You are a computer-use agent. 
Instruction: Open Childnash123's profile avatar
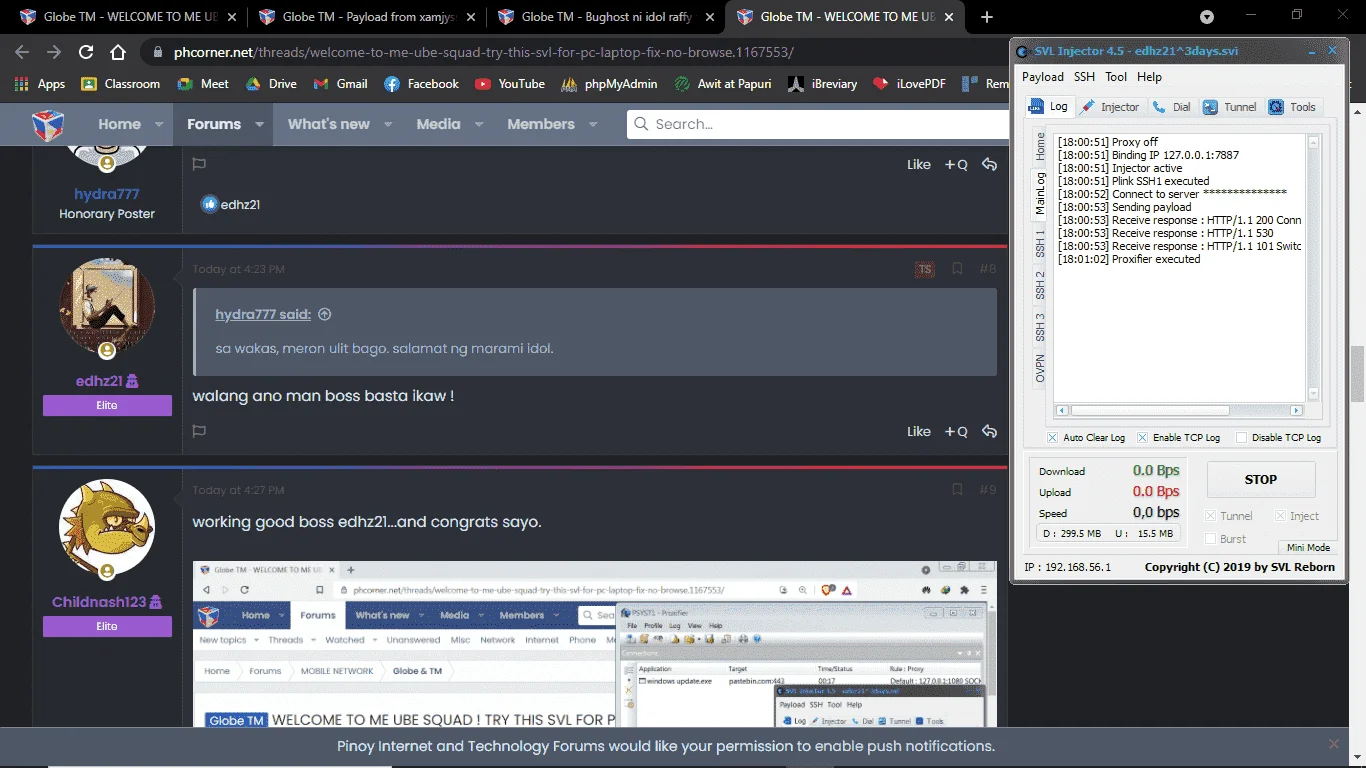point(107,527)
